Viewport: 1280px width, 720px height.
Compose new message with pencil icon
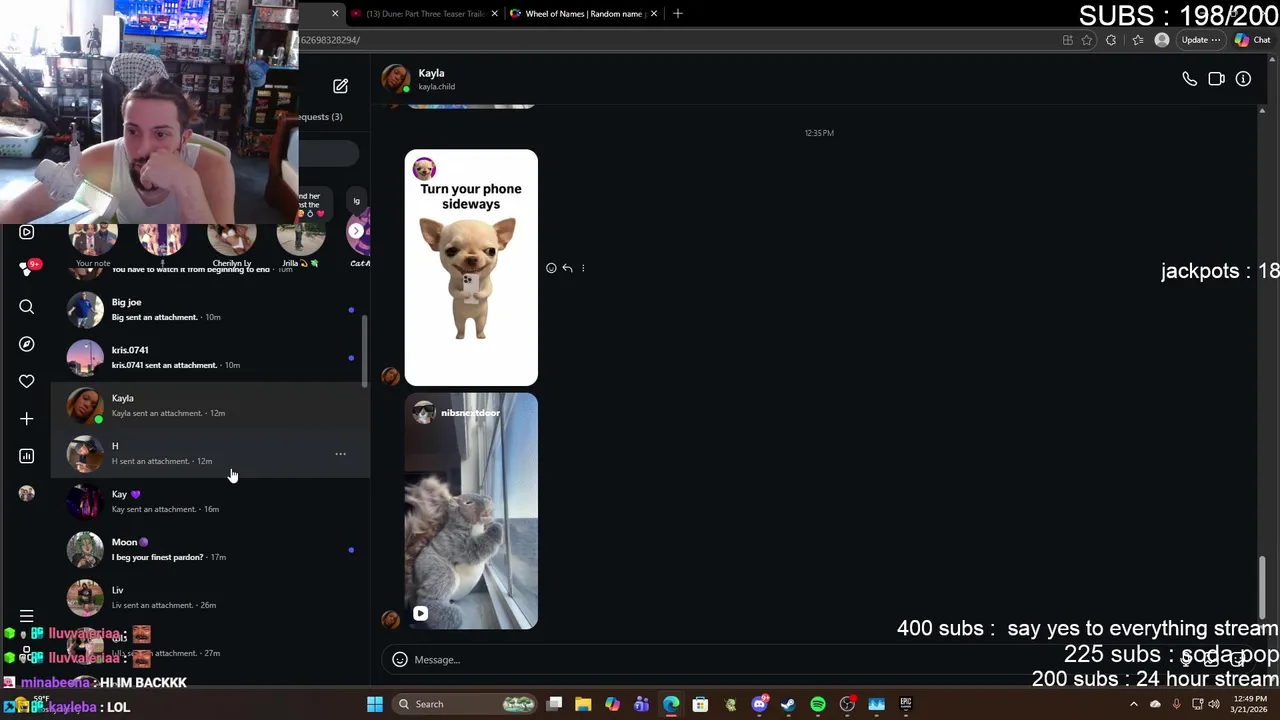(340, 86)
